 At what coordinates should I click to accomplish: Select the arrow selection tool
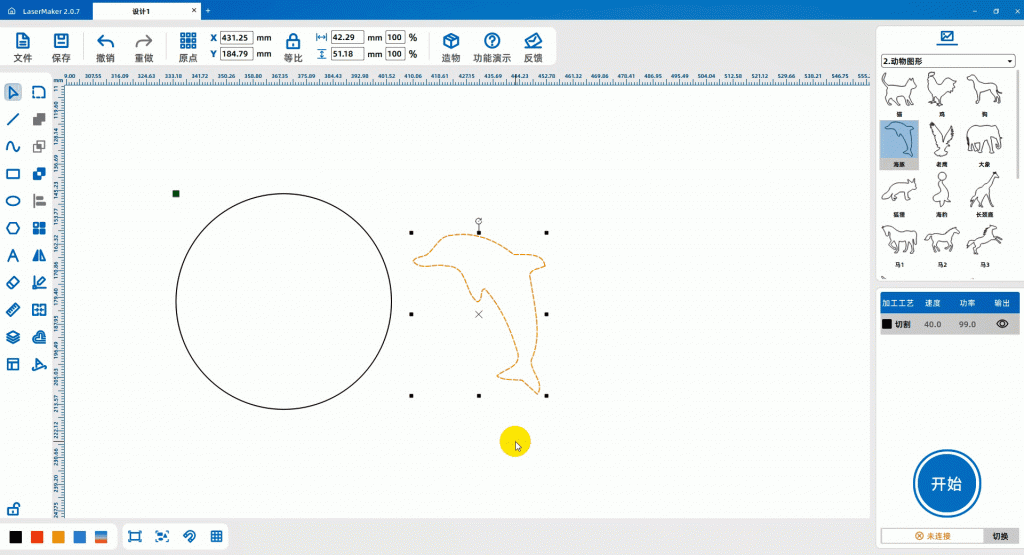[13, 93]
